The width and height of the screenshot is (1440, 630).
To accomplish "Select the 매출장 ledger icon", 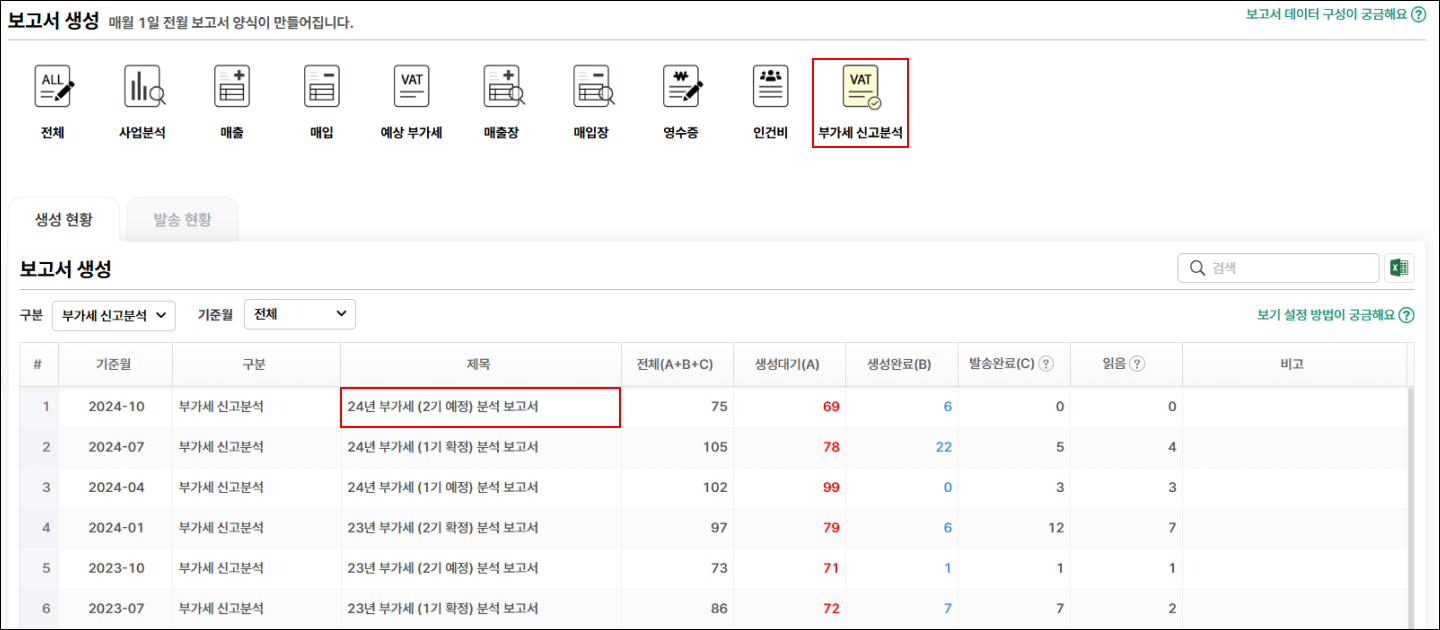I will tap(503, 88).
